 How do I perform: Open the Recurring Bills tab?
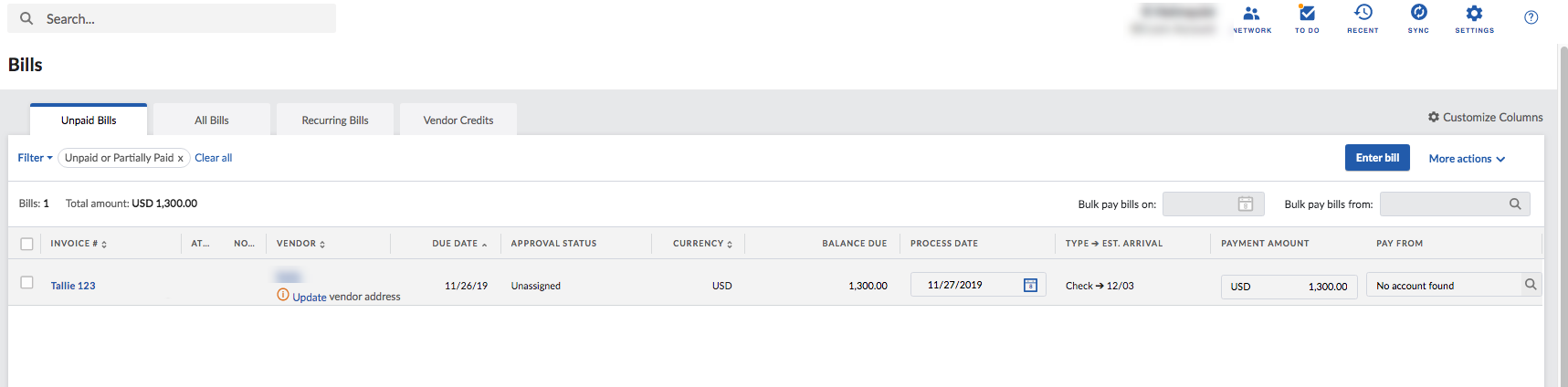[x=335, y=120]
